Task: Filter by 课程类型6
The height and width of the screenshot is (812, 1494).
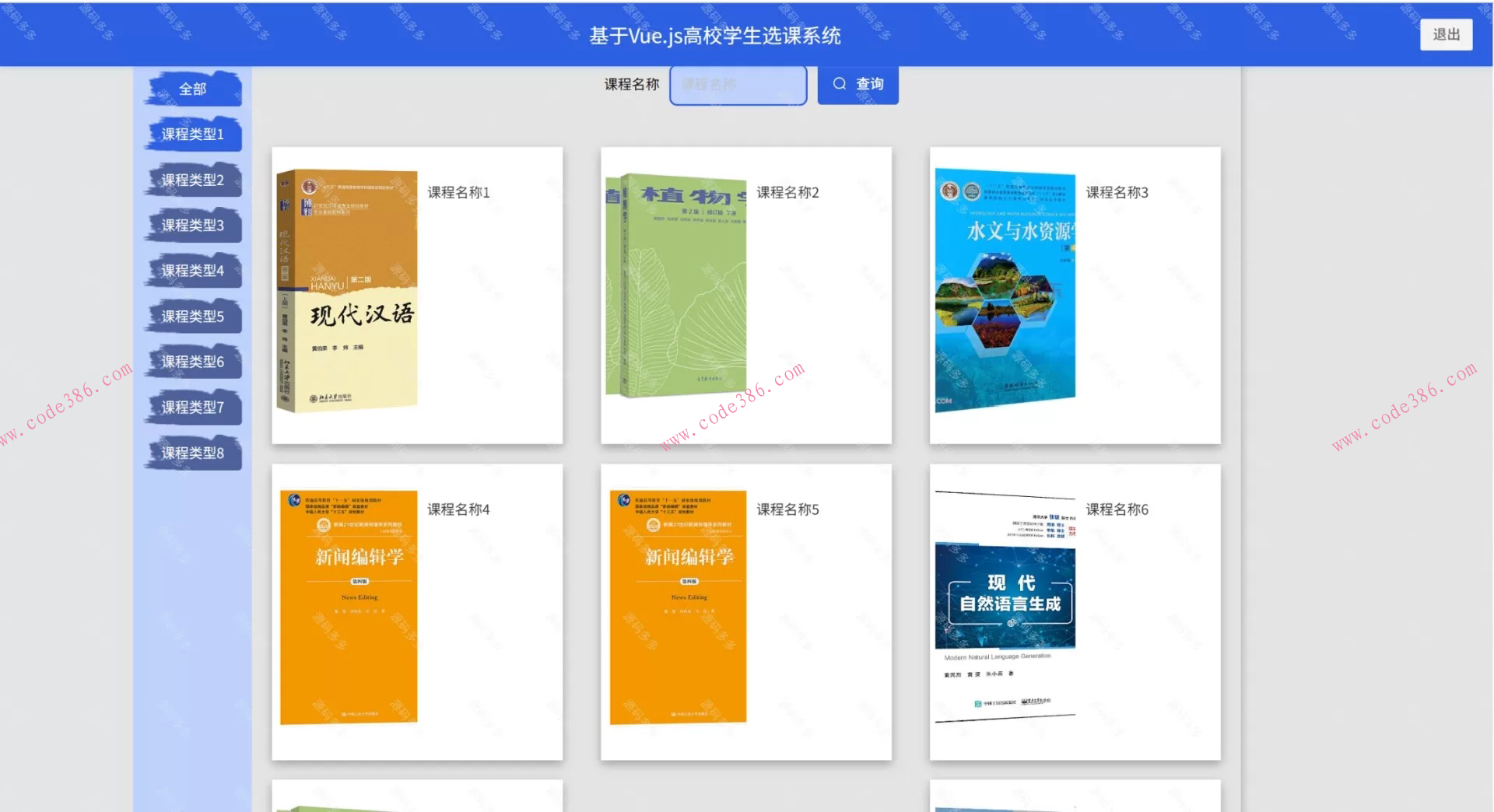Action: pos(193,362)
